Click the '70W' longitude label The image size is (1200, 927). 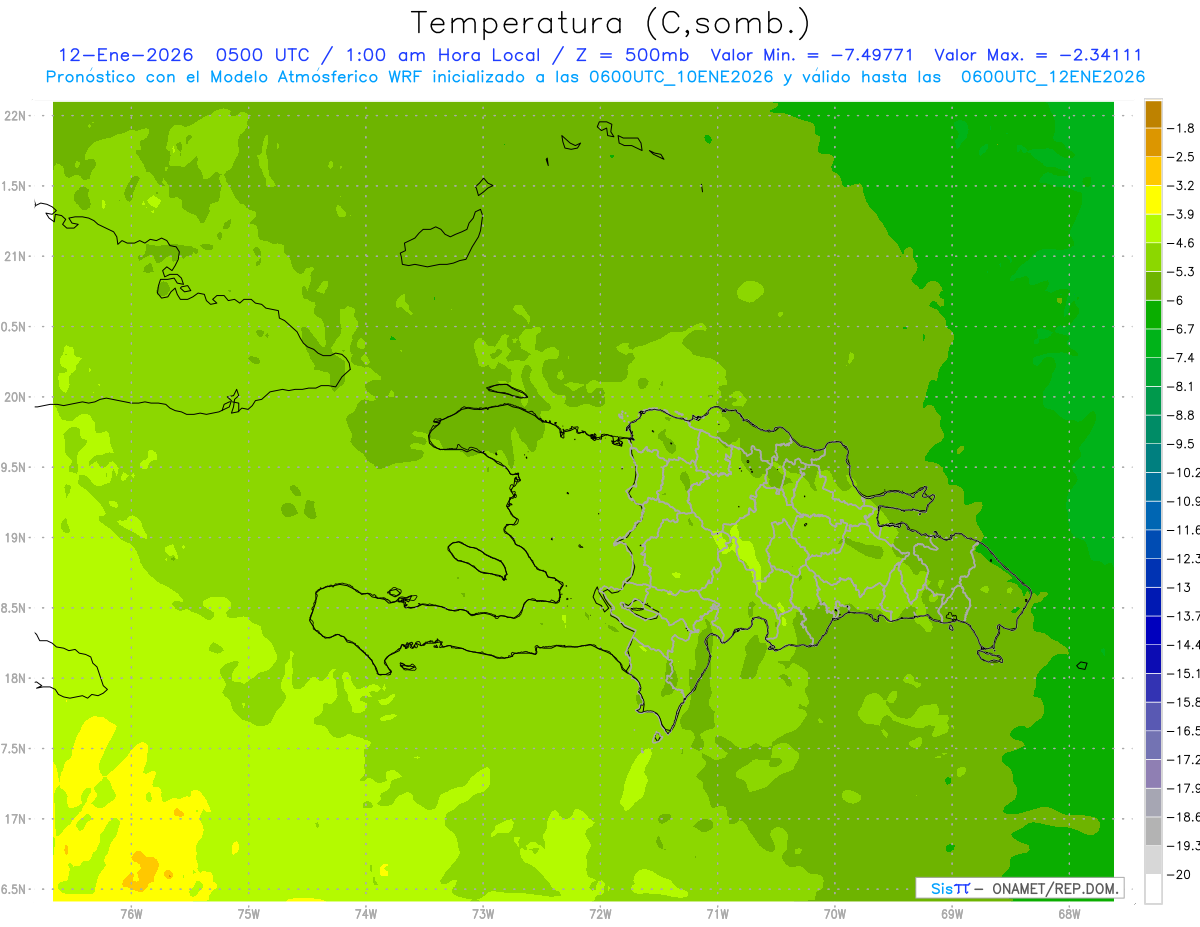(834, 914)
